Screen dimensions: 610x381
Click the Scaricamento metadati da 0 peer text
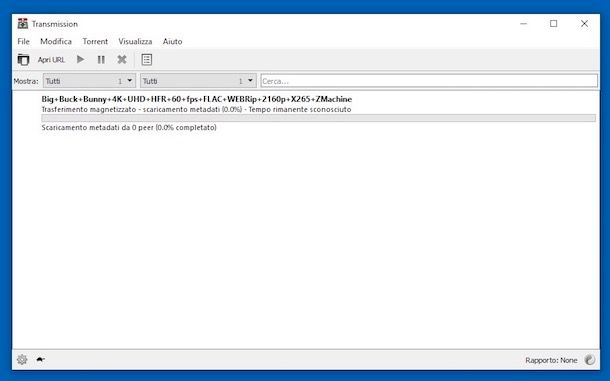129,127
